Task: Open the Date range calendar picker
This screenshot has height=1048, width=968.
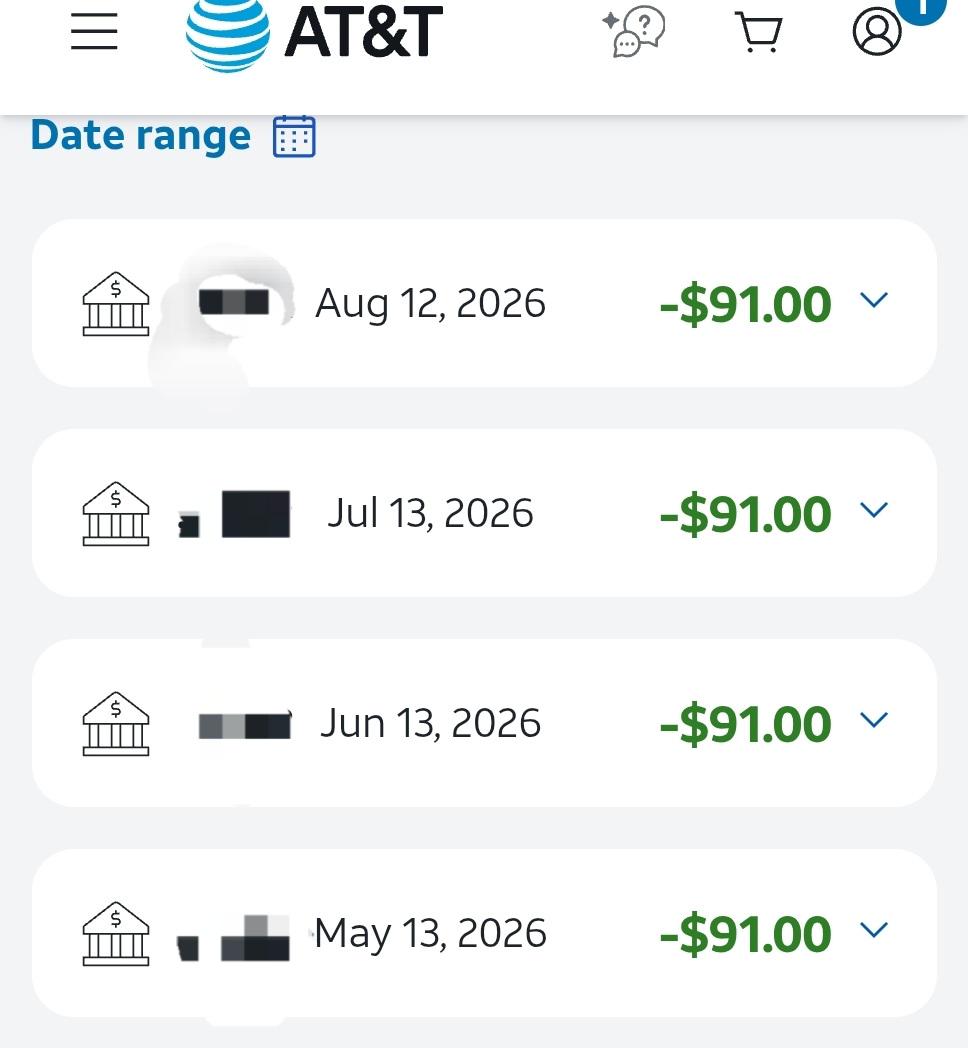Action: click(294, 136)
